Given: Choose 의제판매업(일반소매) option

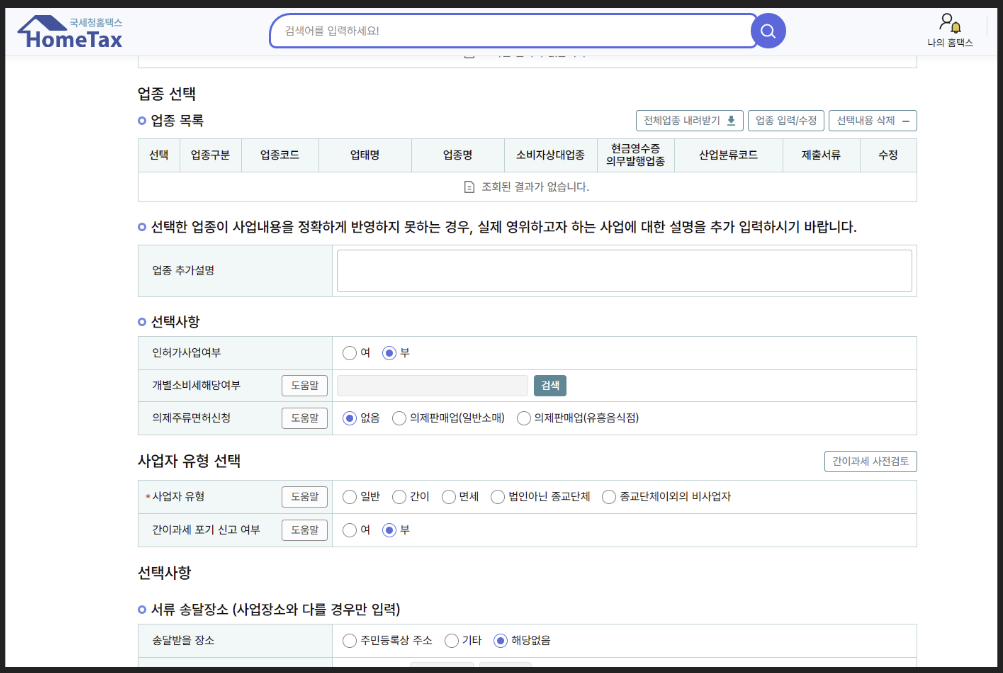Looking at the screenshot, I should click(x=397, y=418).
